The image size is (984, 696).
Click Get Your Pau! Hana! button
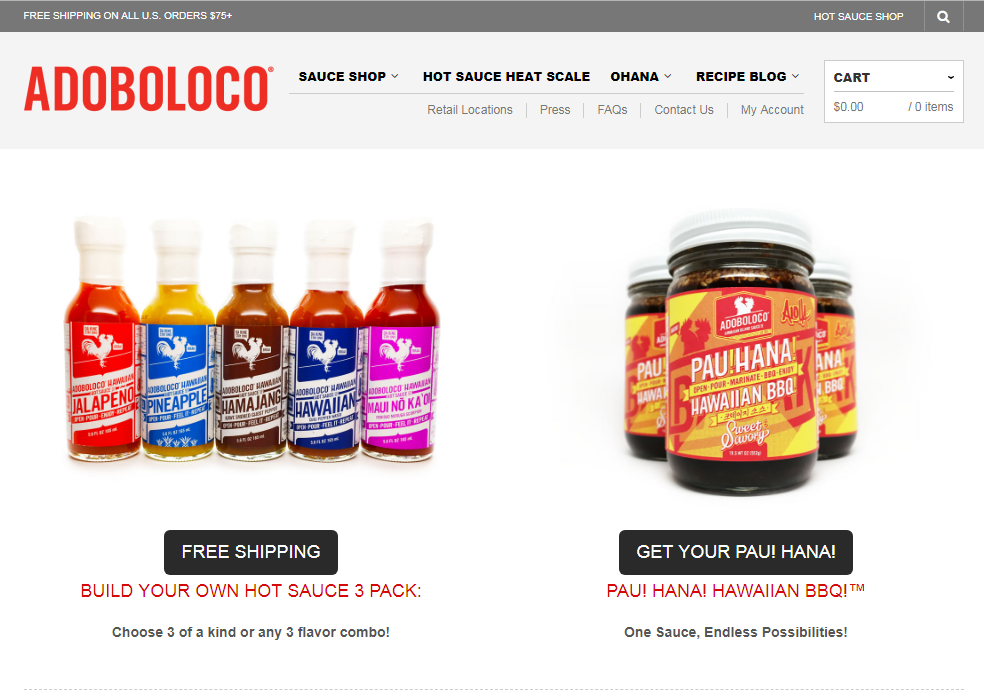[735, 552]
